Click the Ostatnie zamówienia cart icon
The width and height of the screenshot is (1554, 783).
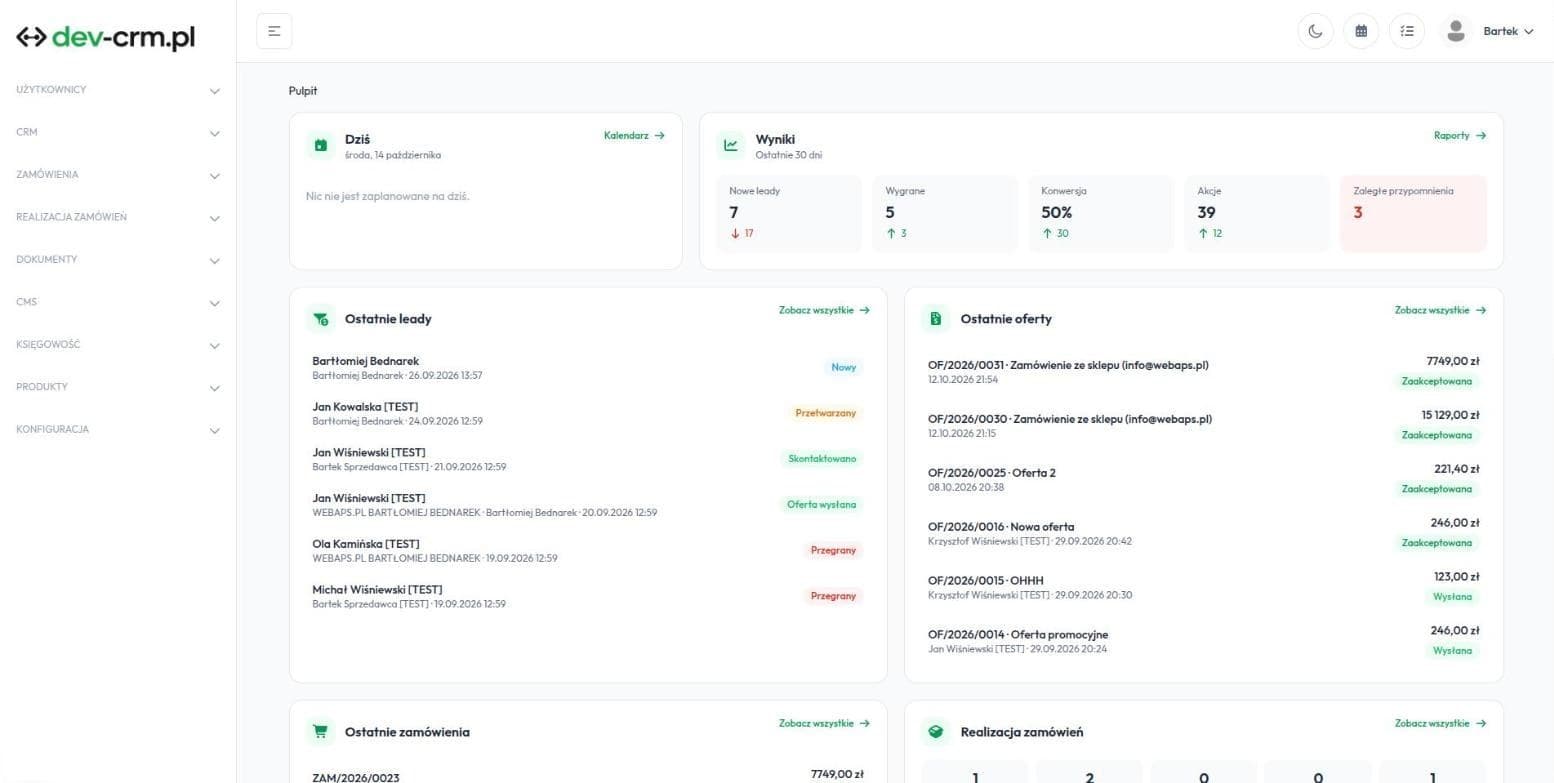[321, 732]
